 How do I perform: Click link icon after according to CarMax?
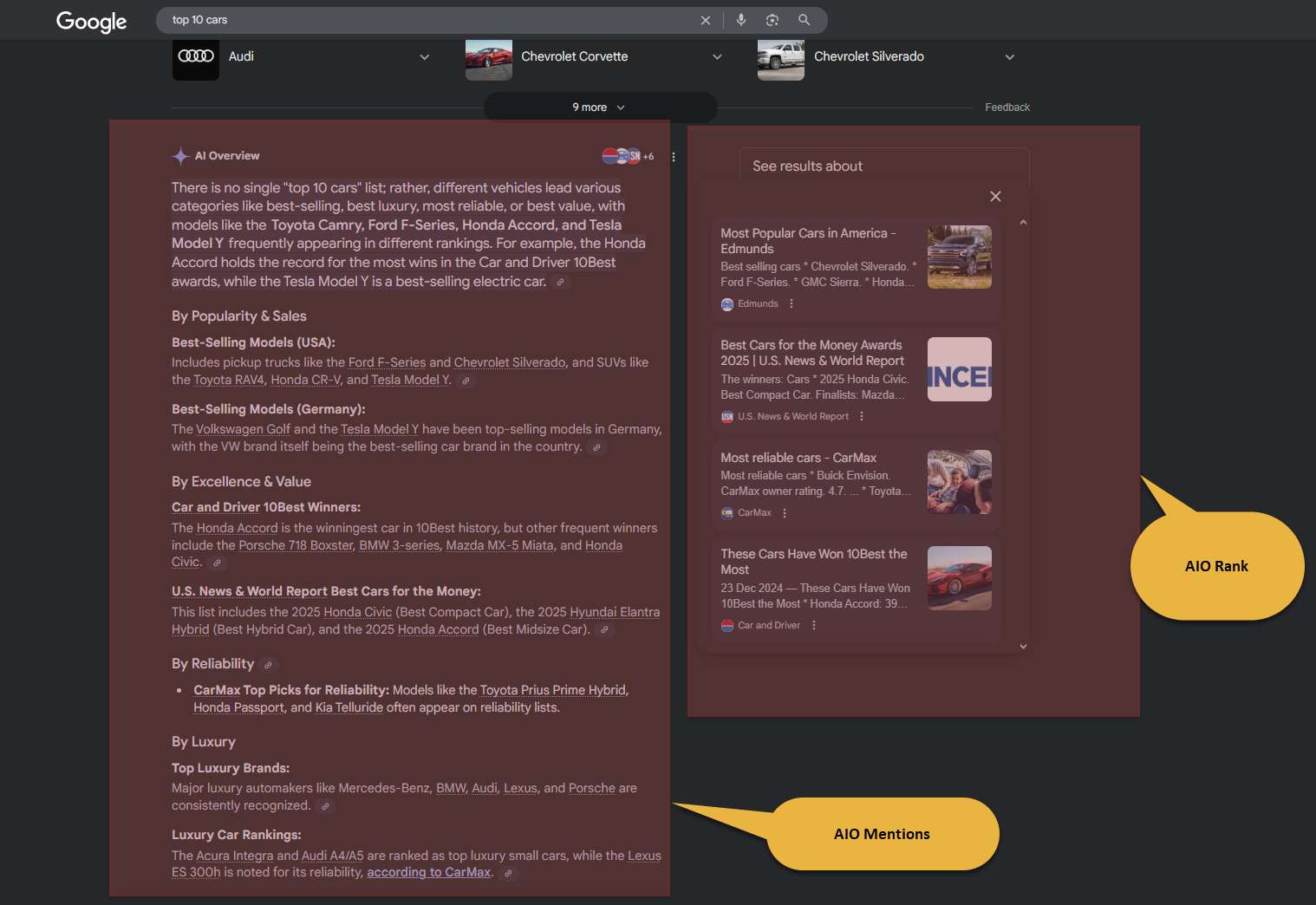(508, 873)
